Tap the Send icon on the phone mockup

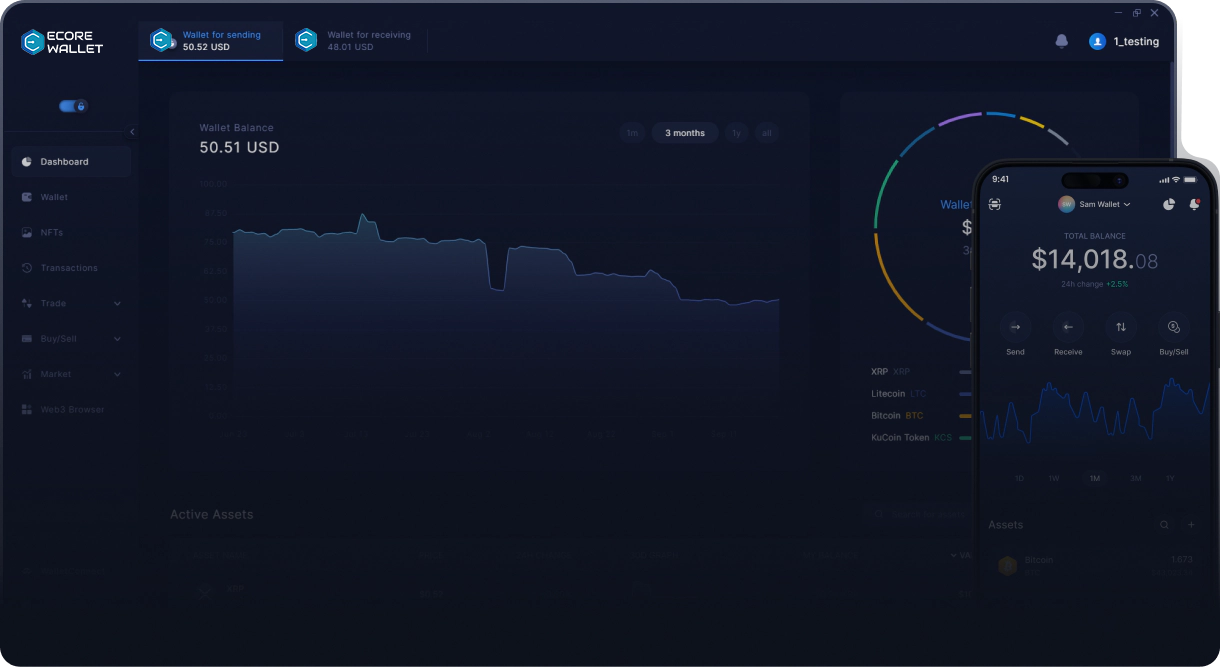pyautogui.click(x=1015, y=326)
